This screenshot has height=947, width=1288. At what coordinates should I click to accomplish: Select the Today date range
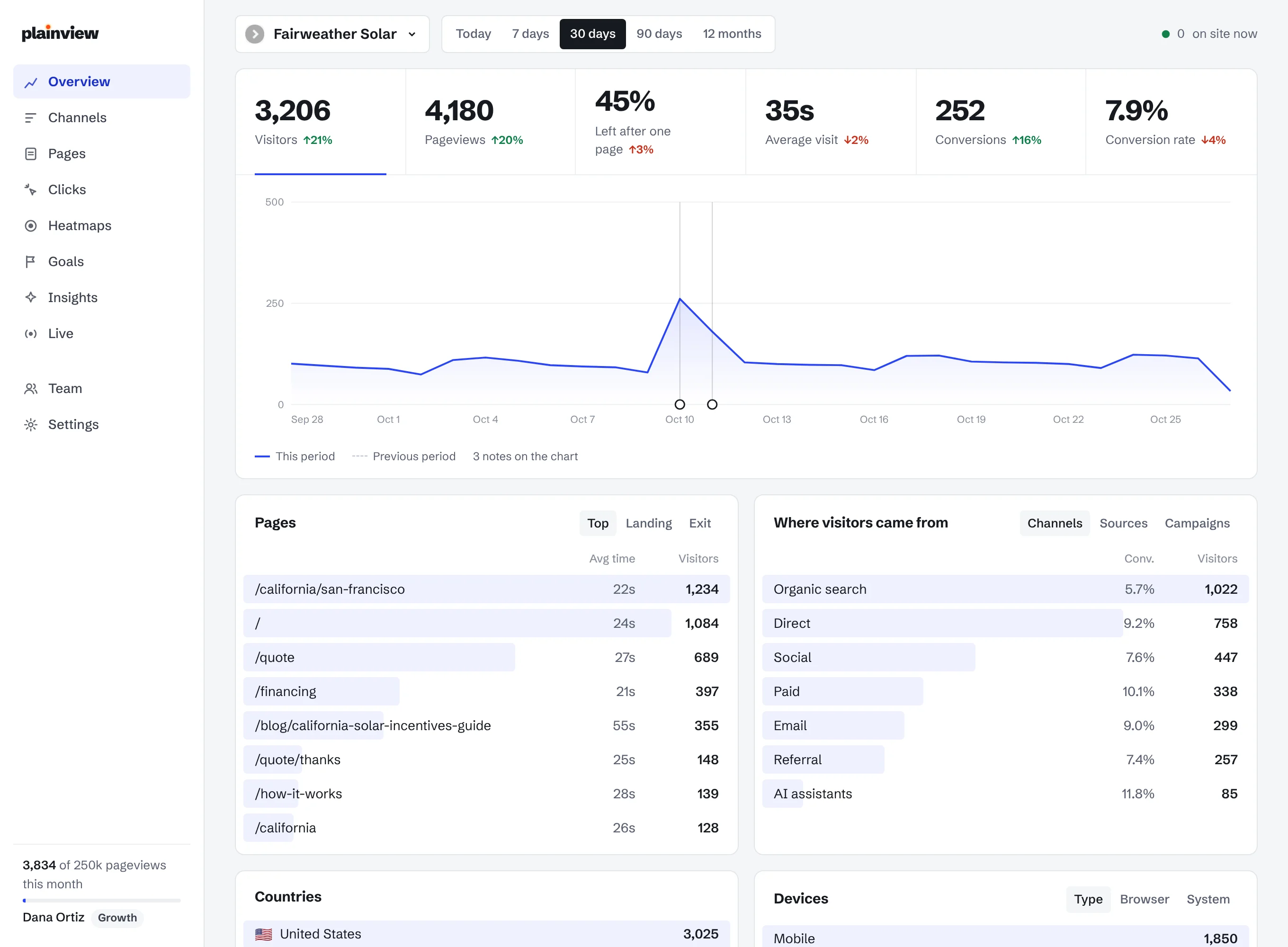click(x=474, y=34)
